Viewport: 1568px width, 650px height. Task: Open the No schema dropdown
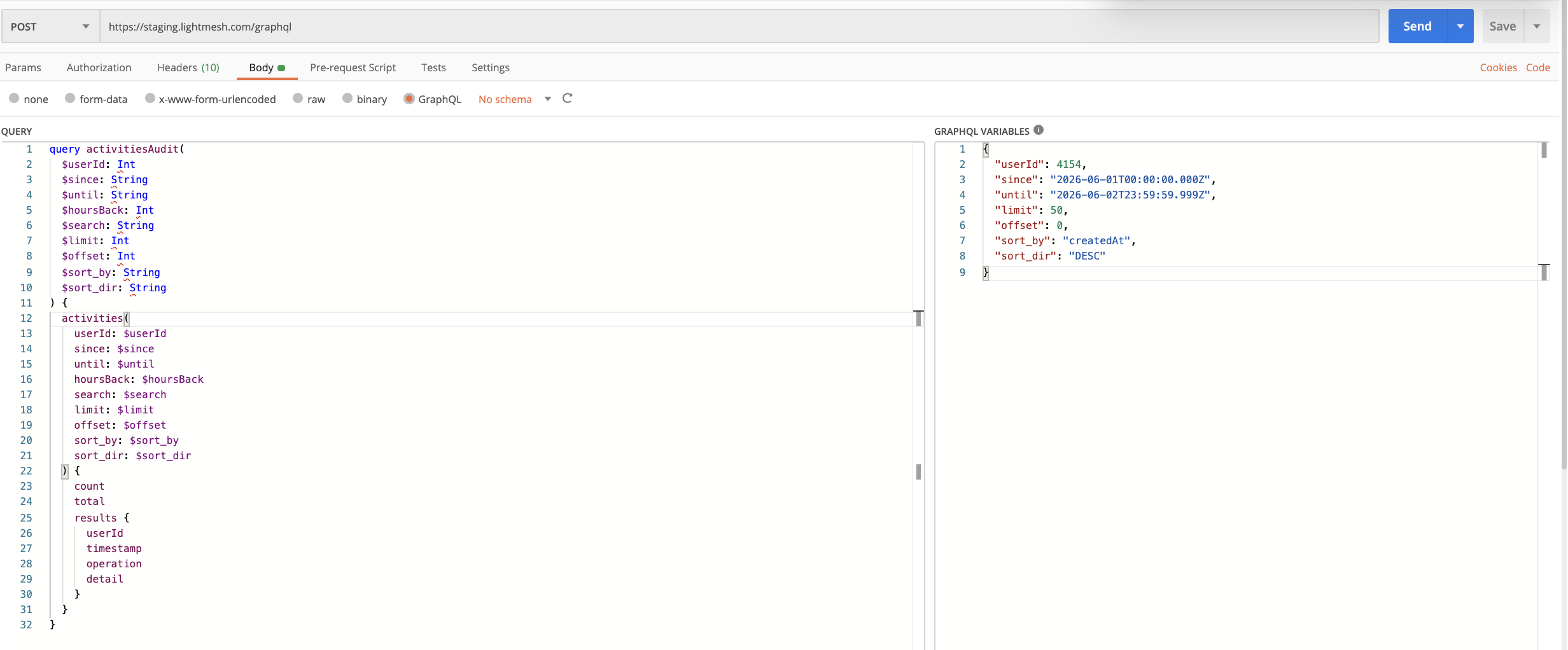(514, 99)
